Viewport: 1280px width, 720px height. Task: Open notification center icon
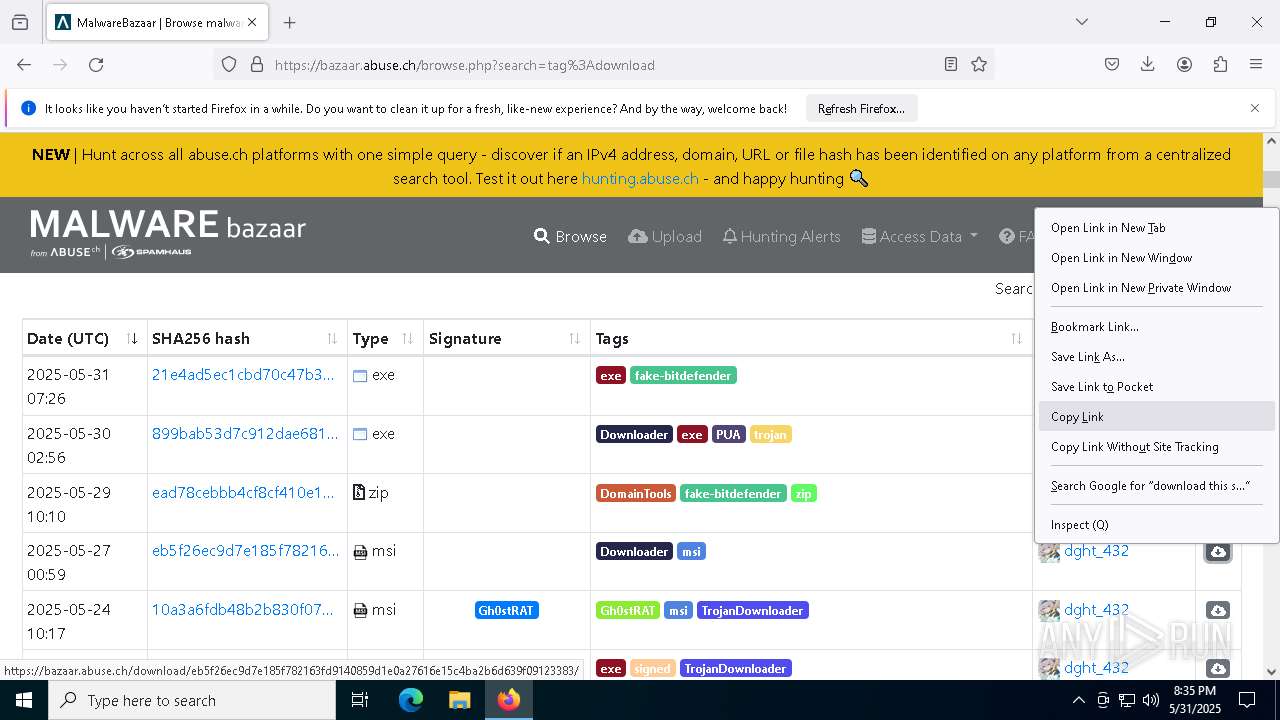(x=1247, y=700)
